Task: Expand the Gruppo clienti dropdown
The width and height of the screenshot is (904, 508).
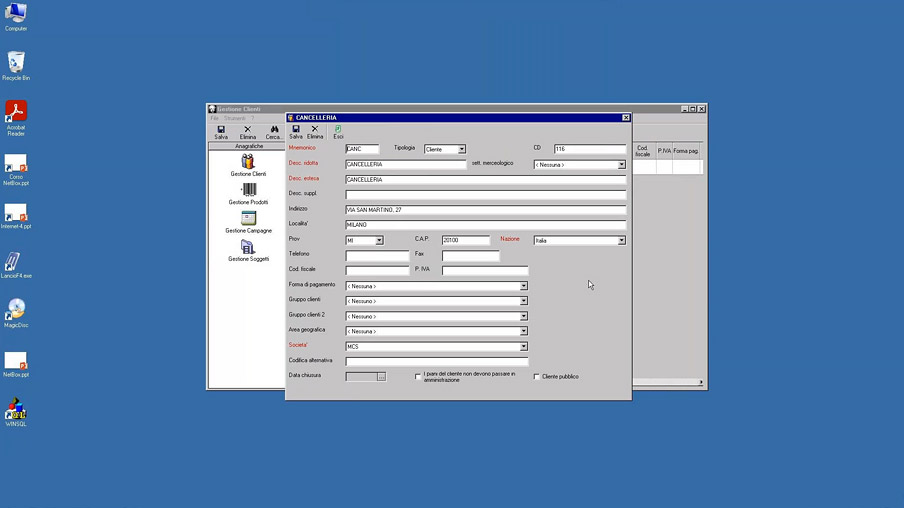Action: pos(523,301)
